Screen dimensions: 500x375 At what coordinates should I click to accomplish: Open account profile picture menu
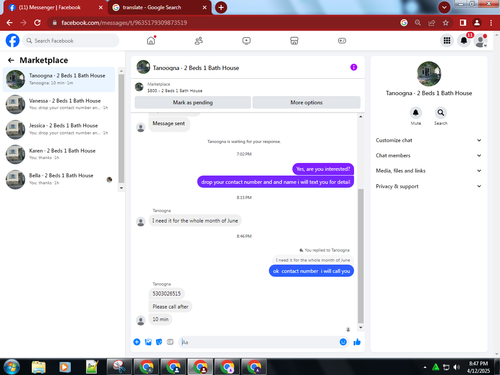[480, 41]
